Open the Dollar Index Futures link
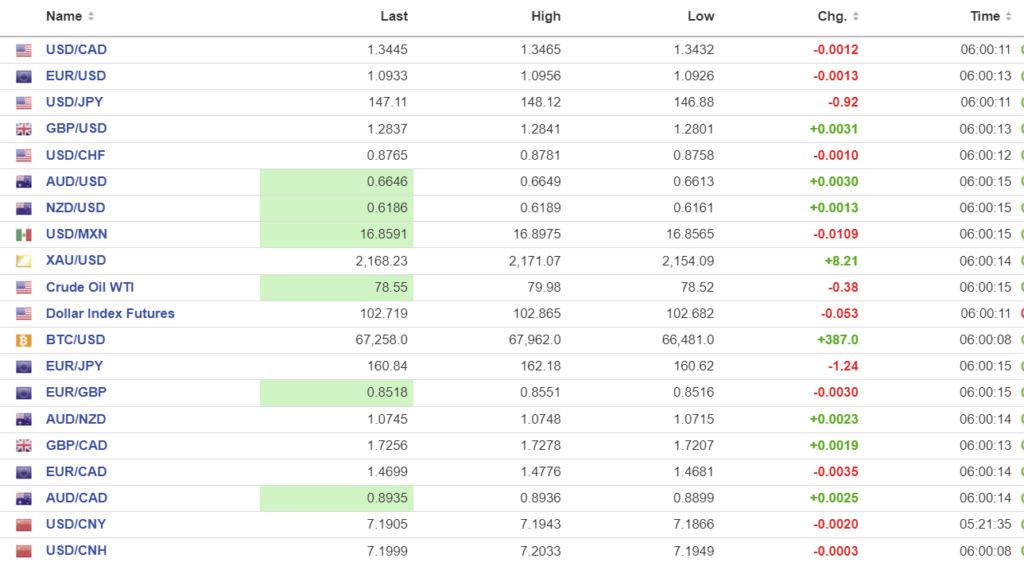1024x562 pixels. tap(110, 313)
